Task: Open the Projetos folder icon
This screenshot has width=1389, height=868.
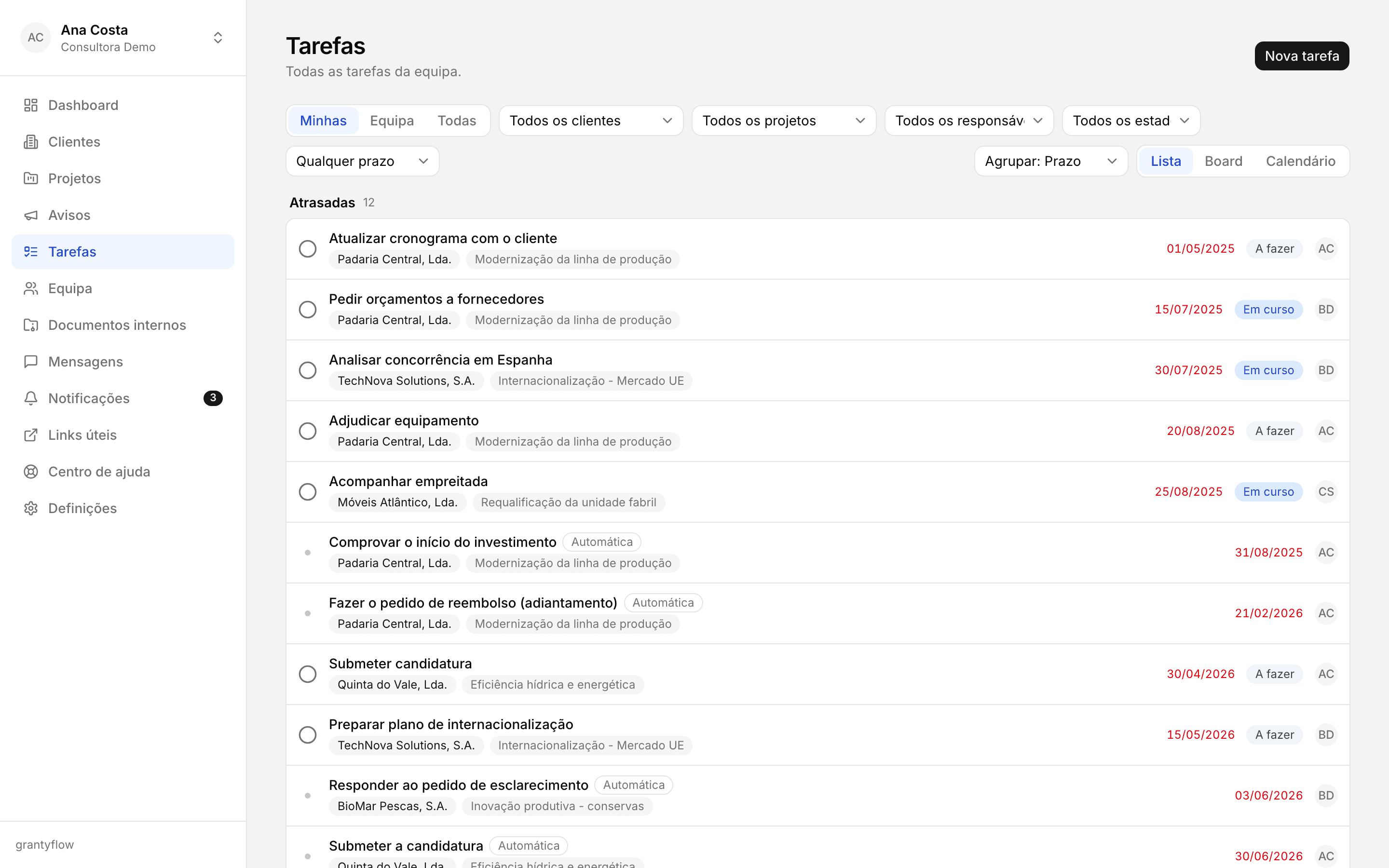Action: (x=30, y=178)
